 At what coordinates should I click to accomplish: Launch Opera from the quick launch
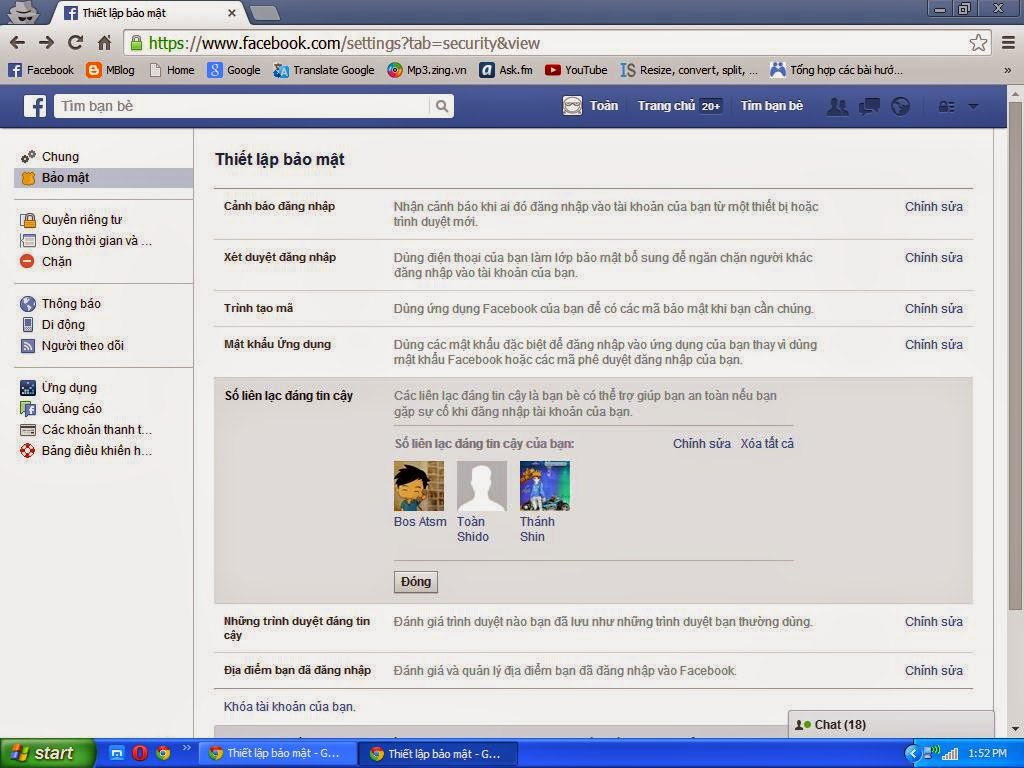click(140, 753)
